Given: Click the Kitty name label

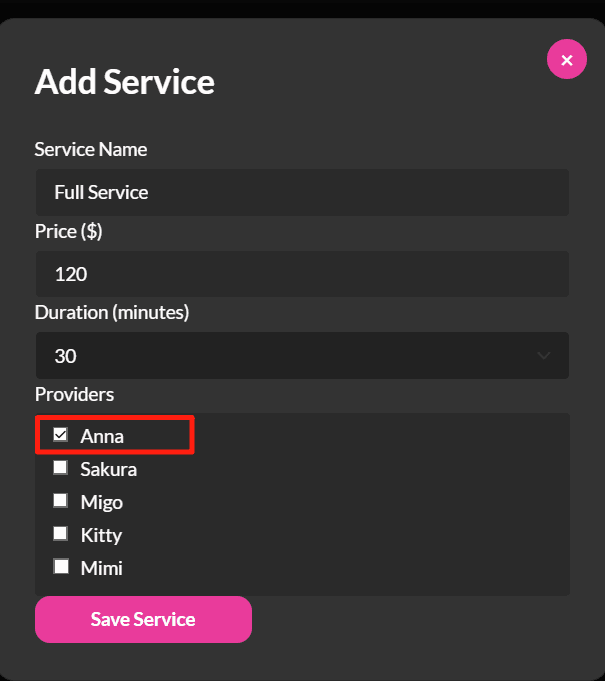Looking at the screenshot, I should pos(101,535).
